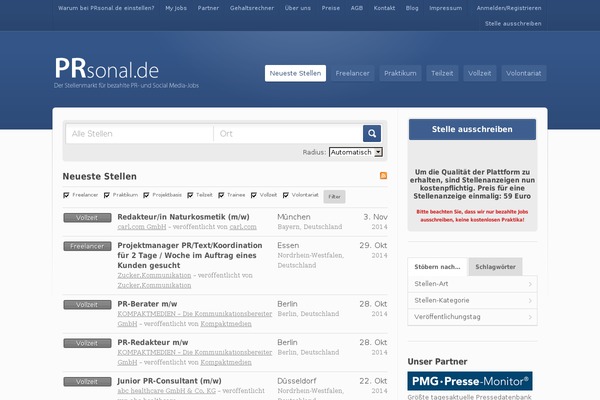Click the search magnifier button

click(372, 134)
